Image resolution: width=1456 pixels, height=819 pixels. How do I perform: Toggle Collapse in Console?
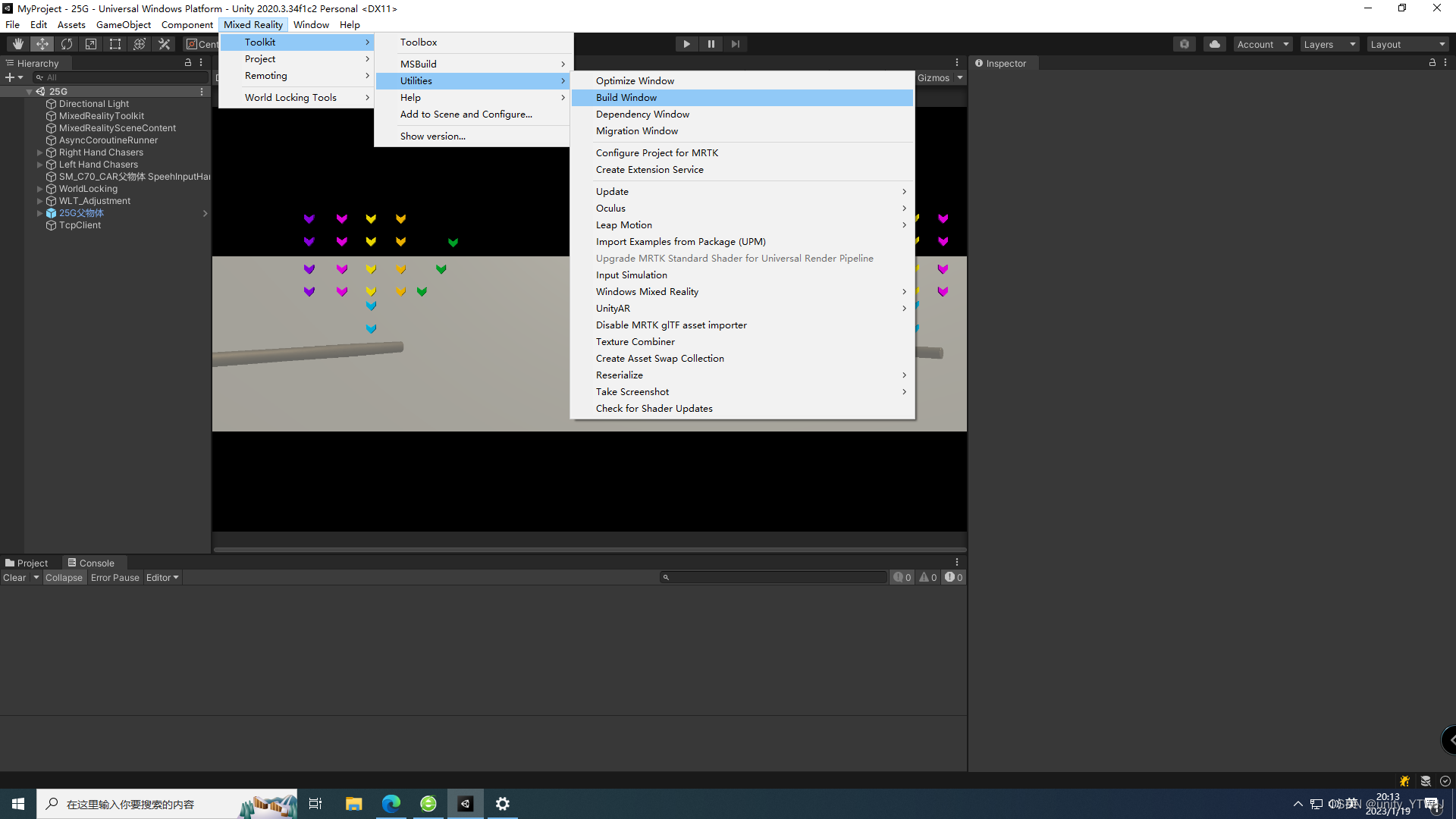[64, 578]
